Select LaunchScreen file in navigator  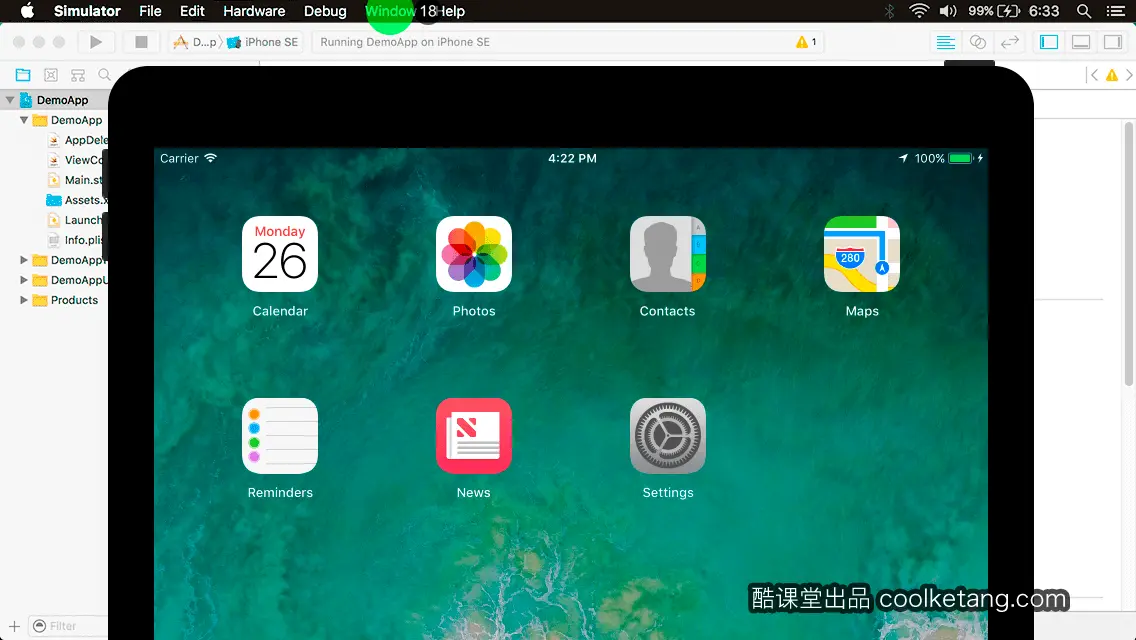77,220
